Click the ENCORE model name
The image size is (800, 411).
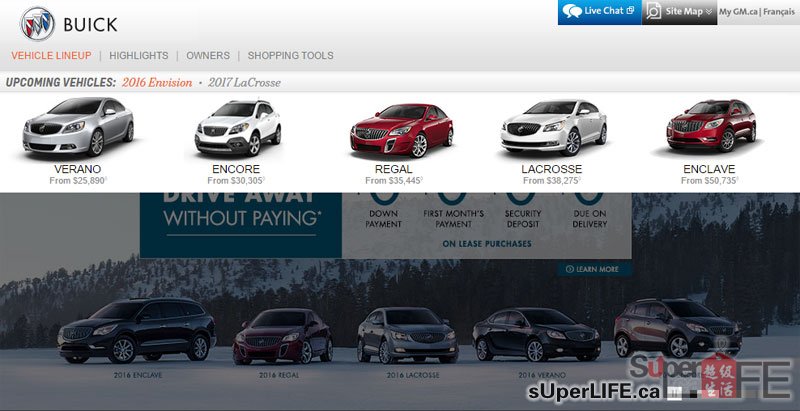[x=236, y=169]
